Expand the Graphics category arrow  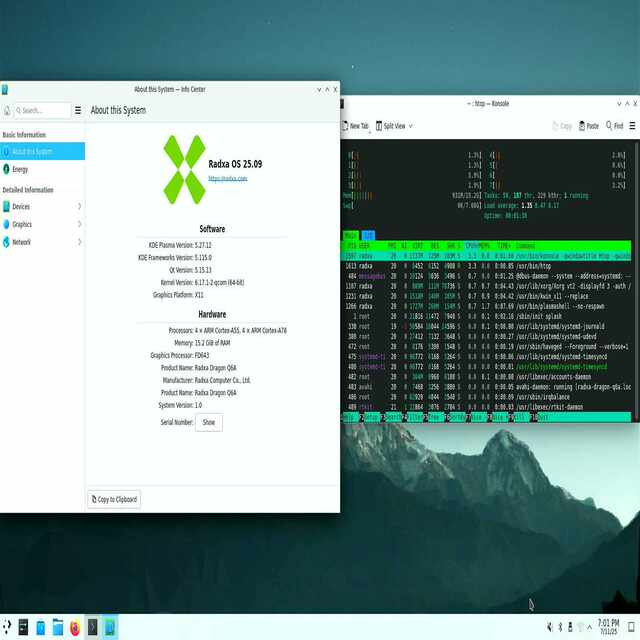pos(80,224)
